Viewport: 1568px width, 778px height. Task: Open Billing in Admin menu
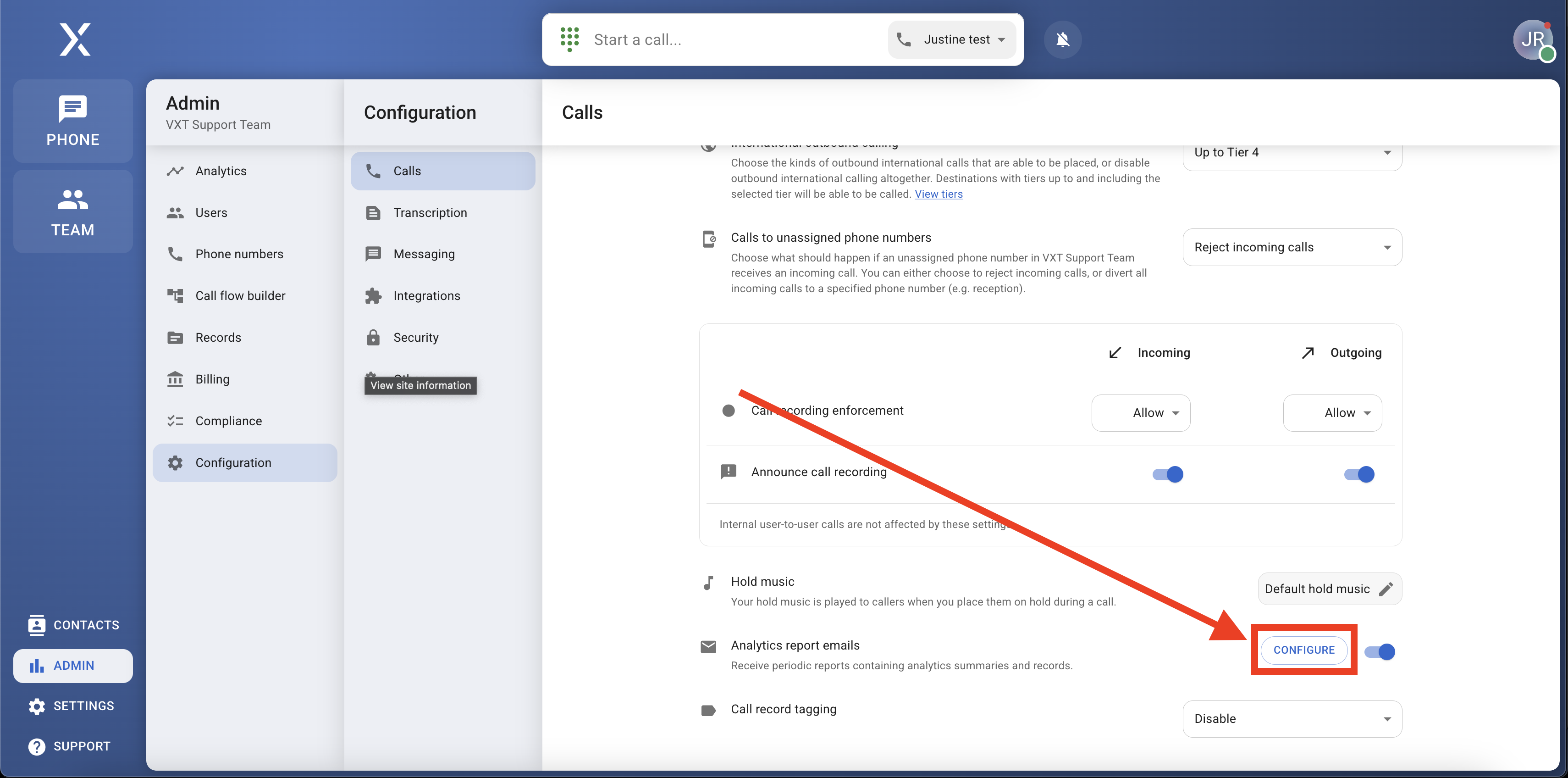click(245, 379)
